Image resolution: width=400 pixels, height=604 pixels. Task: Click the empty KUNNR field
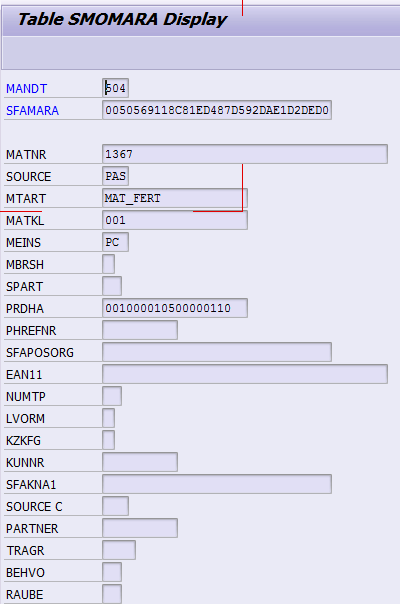click(x=140, y=461)
